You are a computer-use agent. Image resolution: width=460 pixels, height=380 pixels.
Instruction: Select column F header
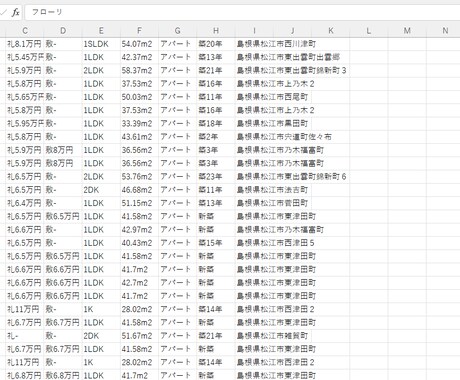click(x=139, y=31)
